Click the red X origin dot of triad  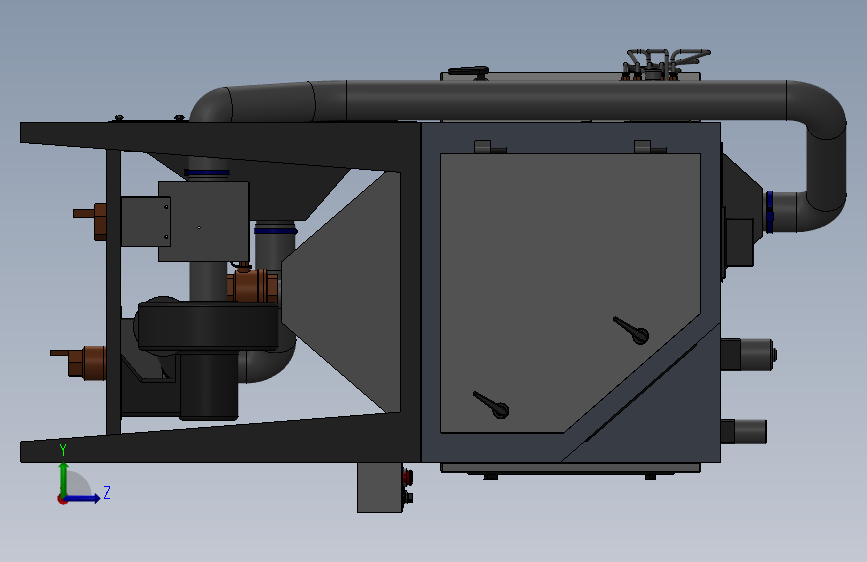(61, 499)
